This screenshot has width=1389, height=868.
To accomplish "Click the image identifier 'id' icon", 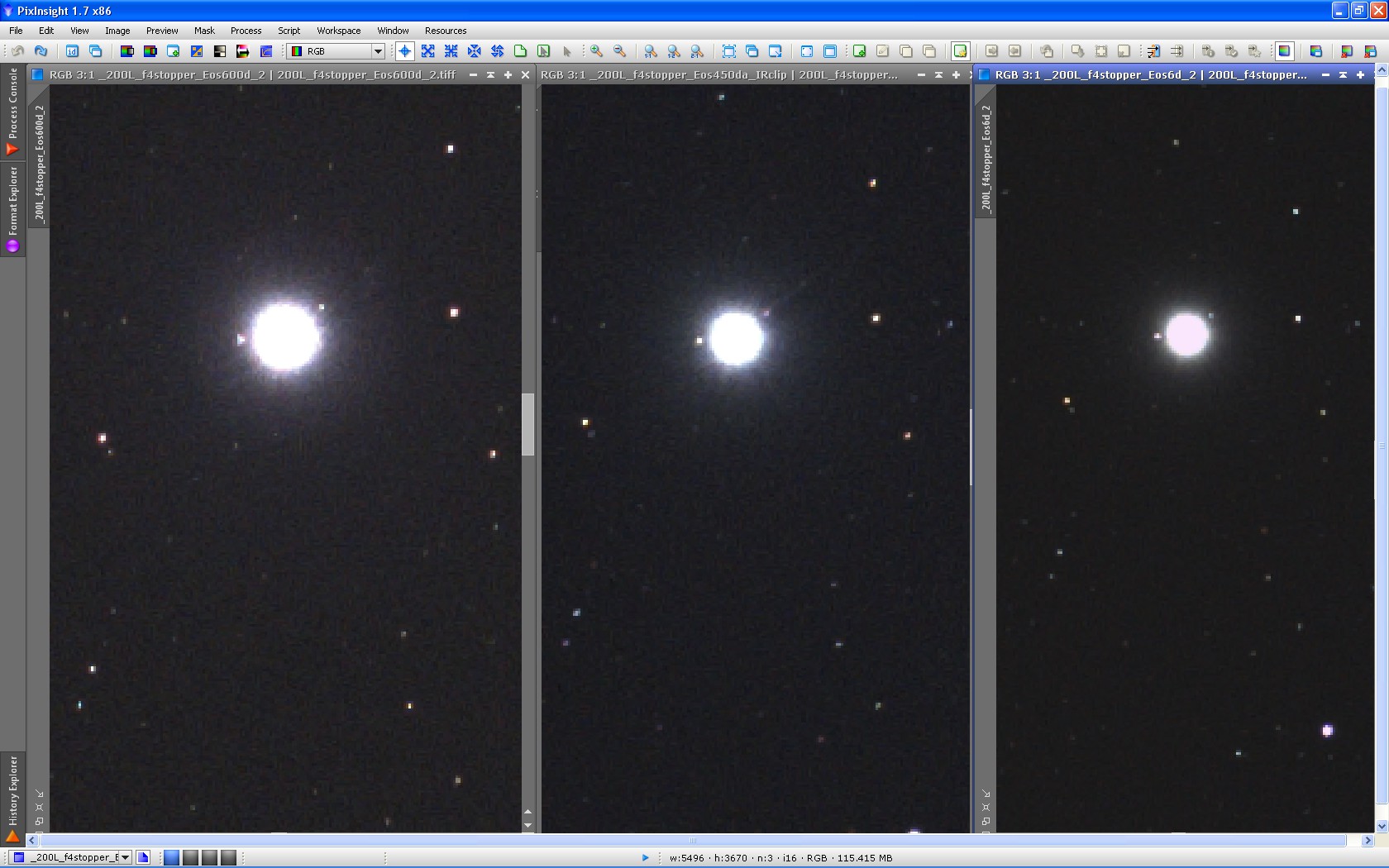I will (x=72, y=51).
